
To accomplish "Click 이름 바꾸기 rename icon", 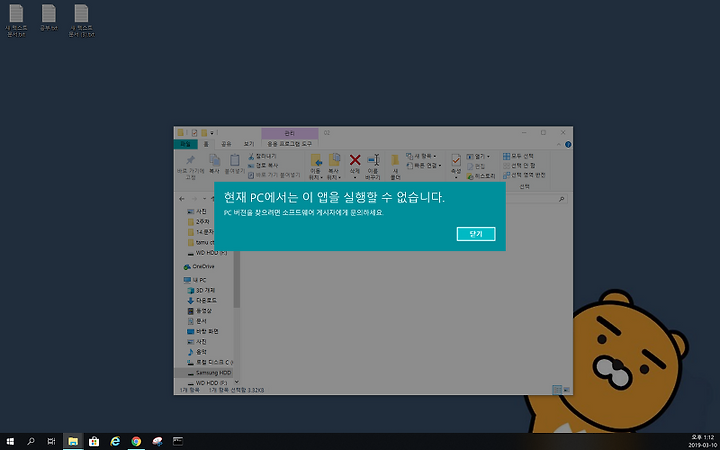I will click(x=373, y=166).
